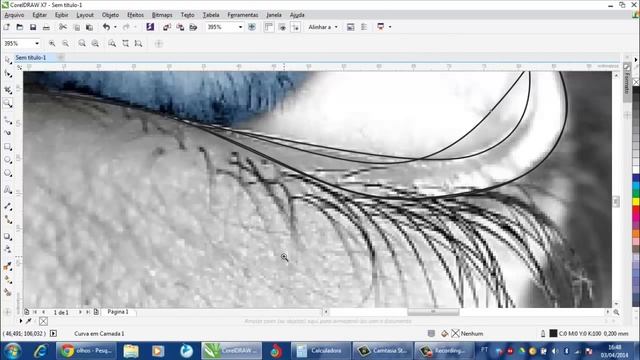The height and width of the screenshot is (360, 640).
Task: Open the property bar zoom level dropdown
Action: (37, 43)
